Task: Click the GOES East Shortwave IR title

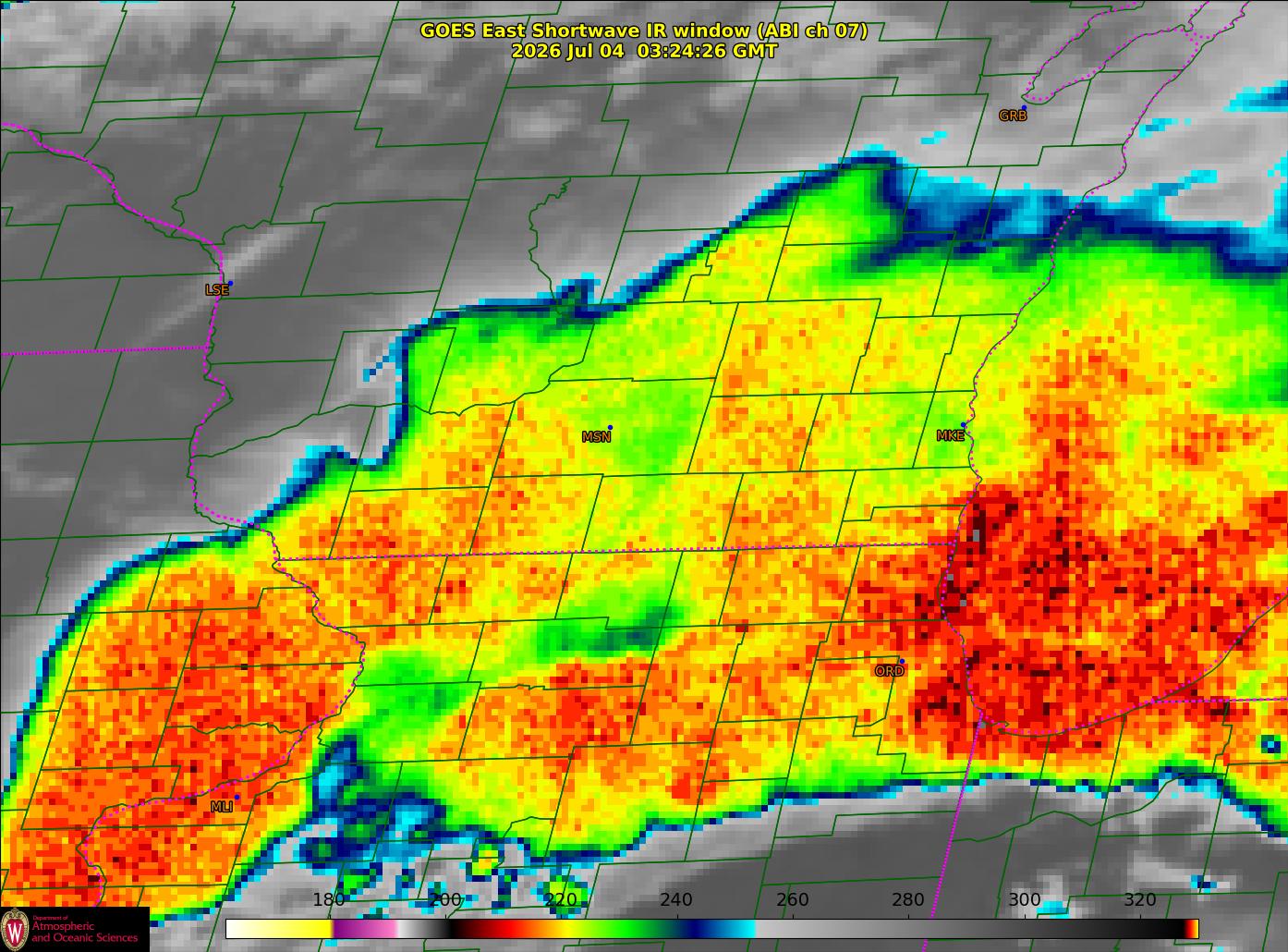Action: (x=644, y=31)
